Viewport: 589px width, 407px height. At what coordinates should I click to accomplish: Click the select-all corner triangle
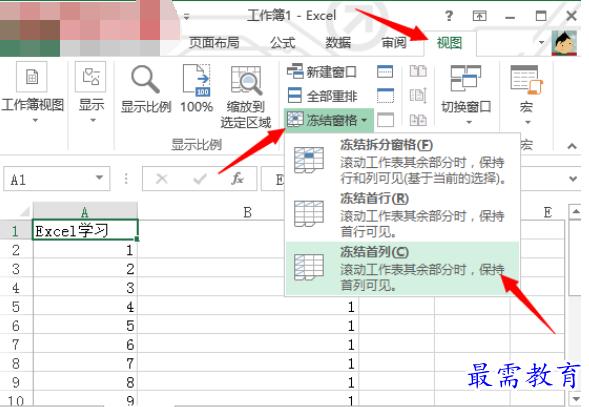(x=23, y=212)
